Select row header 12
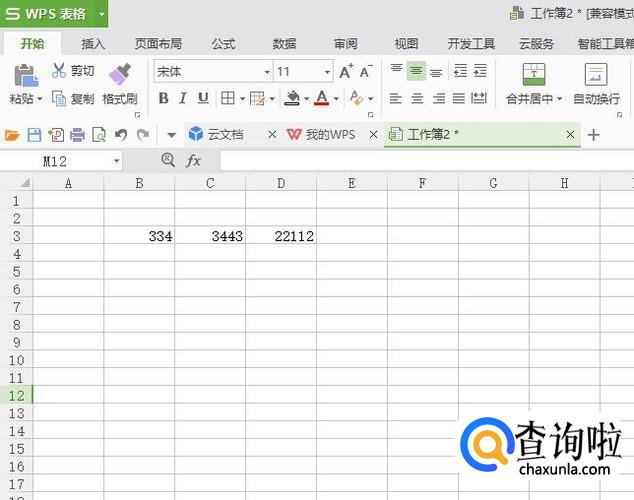This screenshot has width=634, height=500. point(16,395)
